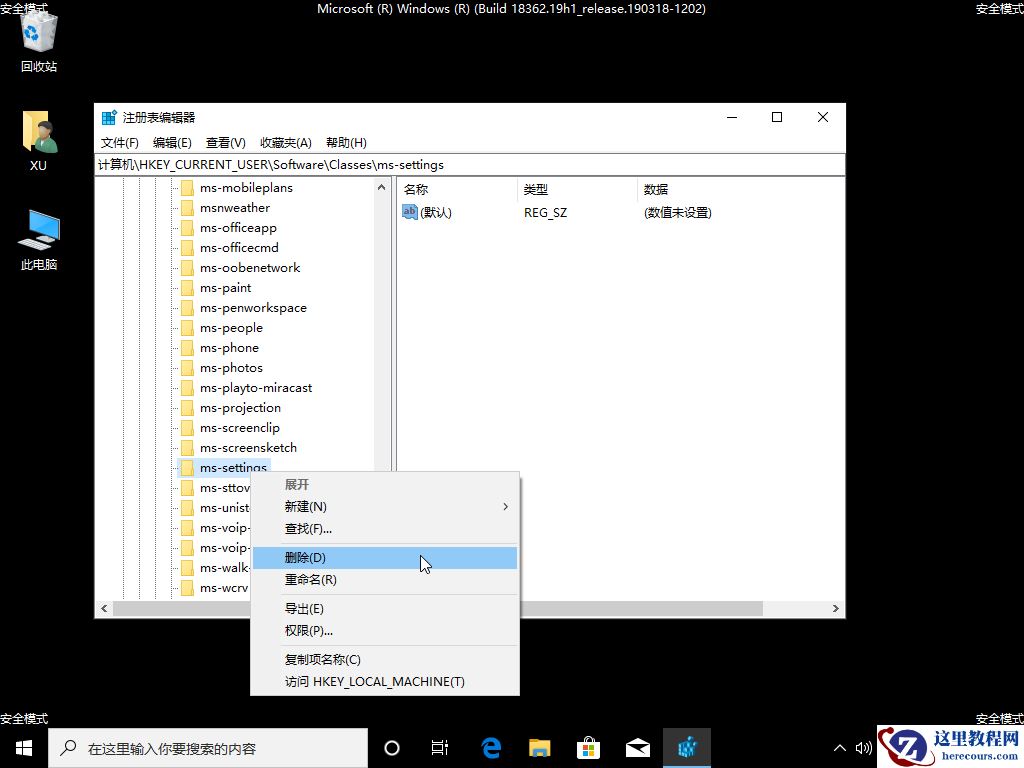Expand hidden icons in the system tray
The width and height of the screenshot is (1024, 768).
pos(839,747)
